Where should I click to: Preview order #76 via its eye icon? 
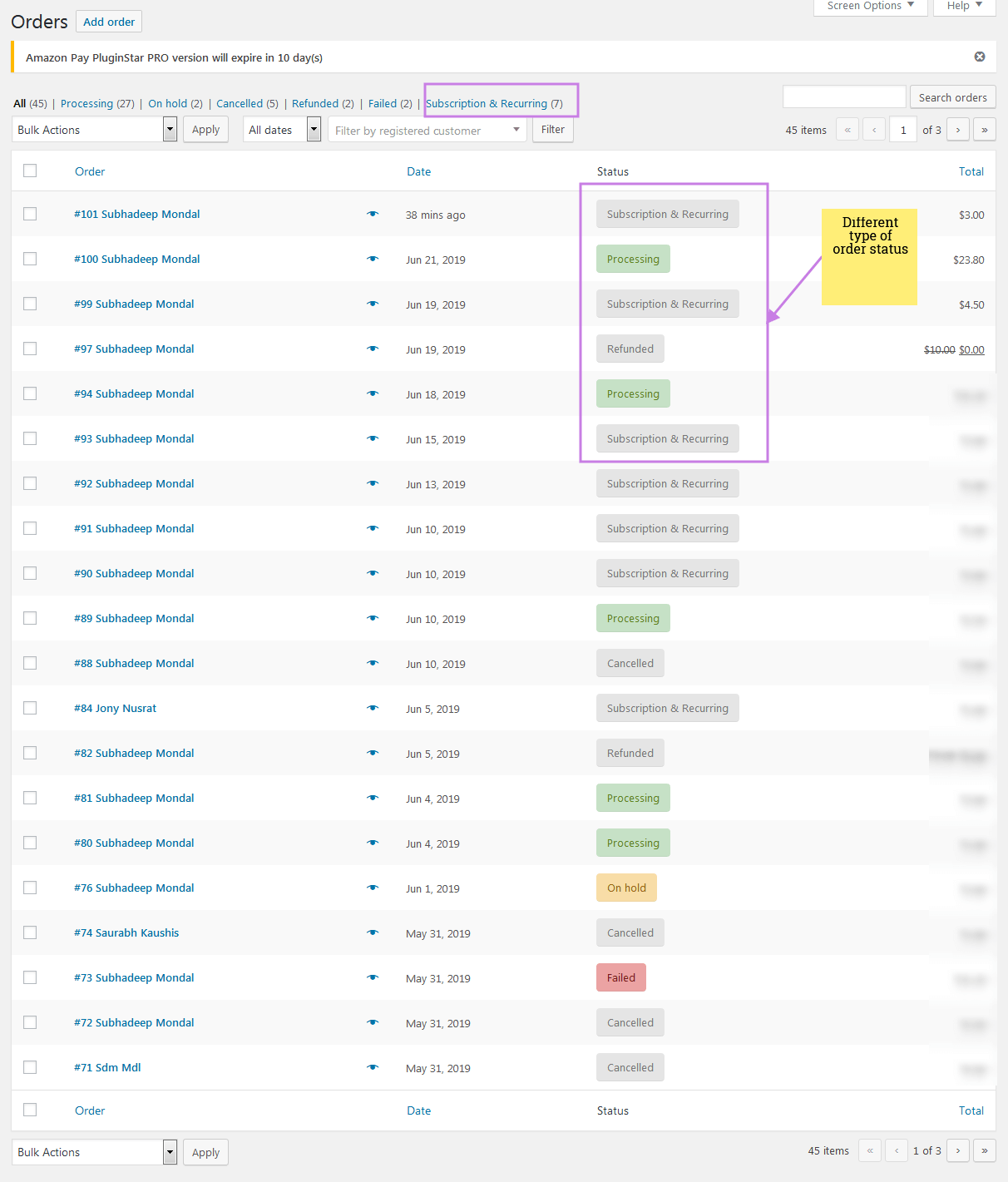[373, 888]
